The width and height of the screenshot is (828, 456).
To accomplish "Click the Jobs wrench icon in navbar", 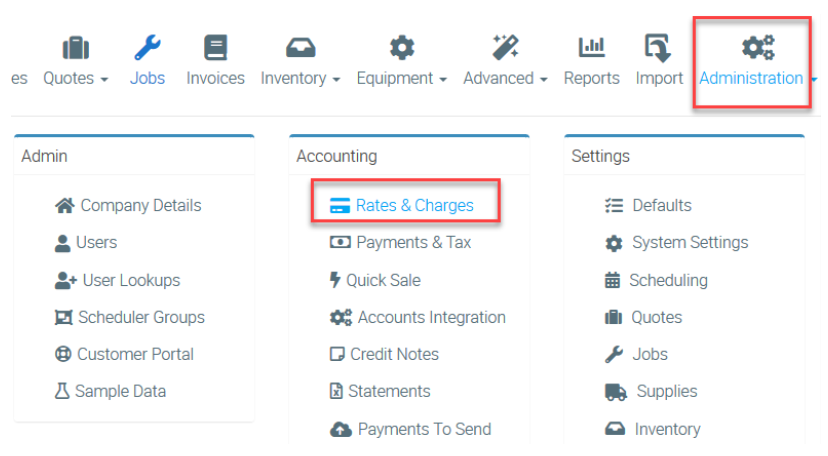I will tap(147, 48).
